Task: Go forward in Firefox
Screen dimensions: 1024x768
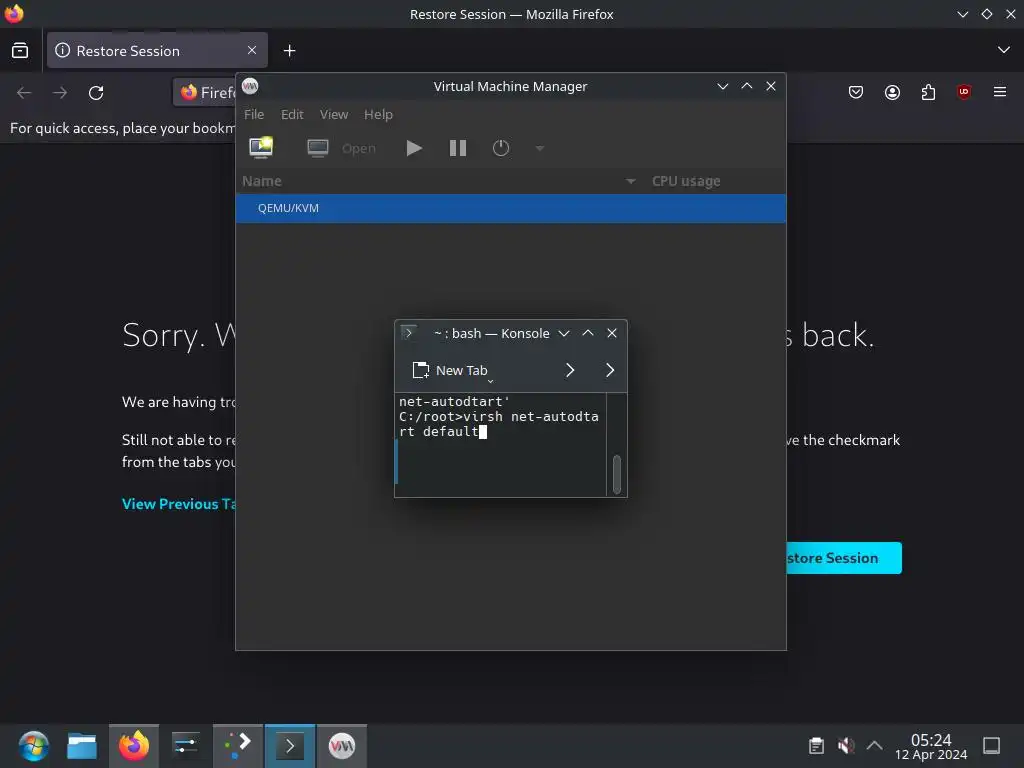Action: (60, 93)
